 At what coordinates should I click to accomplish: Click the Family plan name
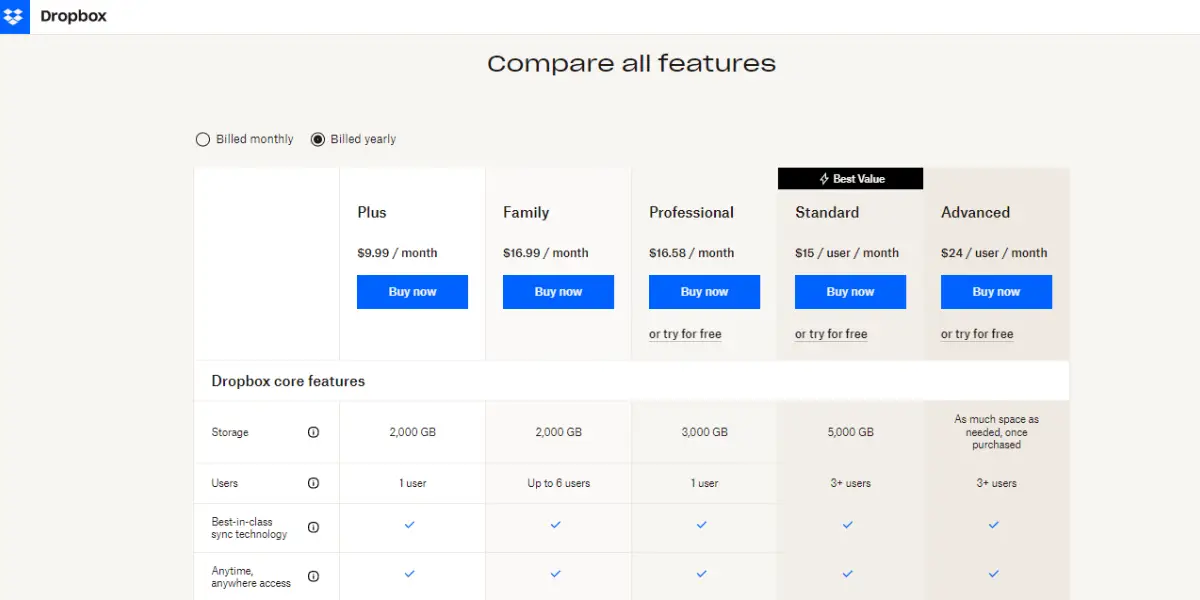coord(526,212)
